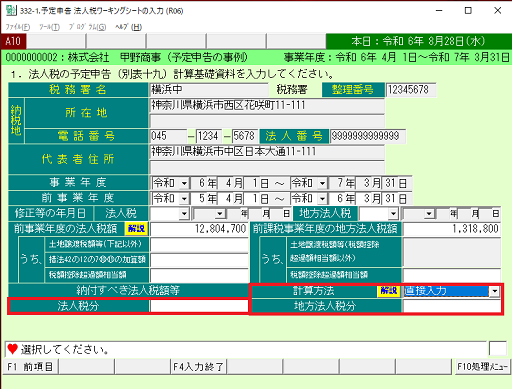Click the 税務署名 input field containing 横浜中

coord(209,90)
